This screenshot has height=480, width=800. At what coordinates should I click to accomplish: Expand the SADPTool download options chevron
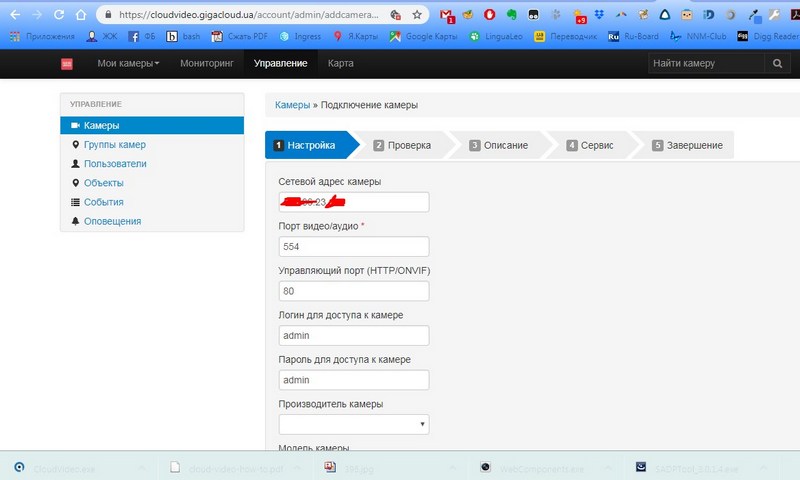click(763, 468)
